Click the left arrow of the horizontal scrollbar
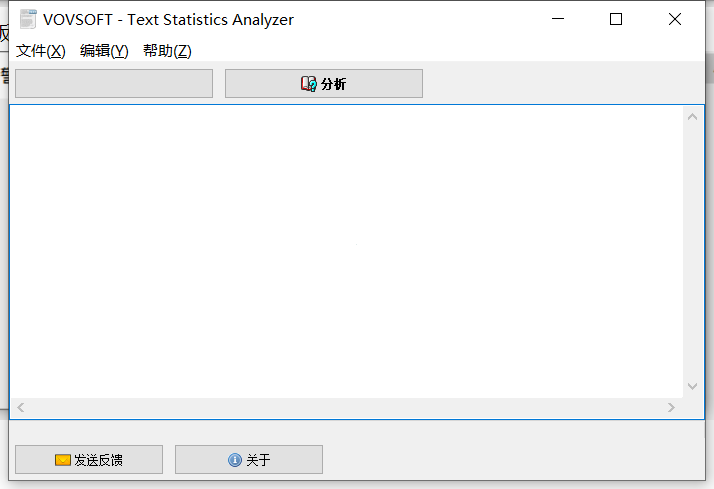Image resolution: width=714 pixels, height=489 pixels. click(21, 407)
